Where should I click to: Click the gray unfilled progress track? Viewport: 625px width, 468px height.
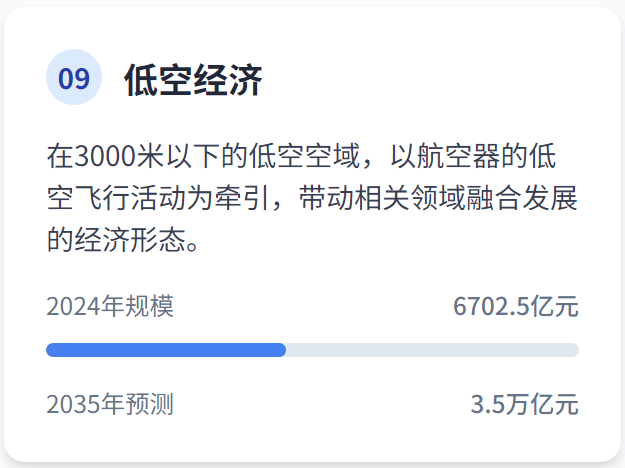pyautogui.click(x=432, y=350)
